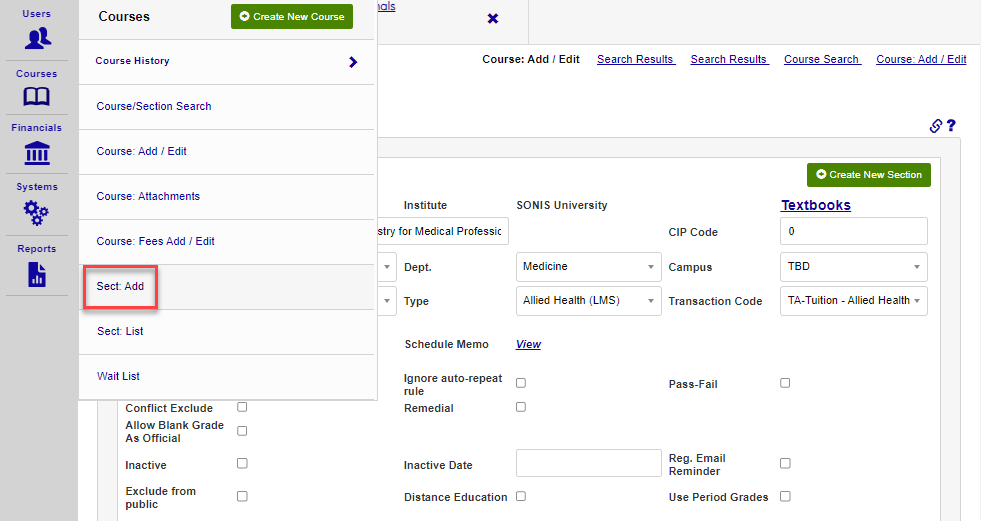Open the Dept. Medicine dropdown
981x521 pixels.
point(589,268)
